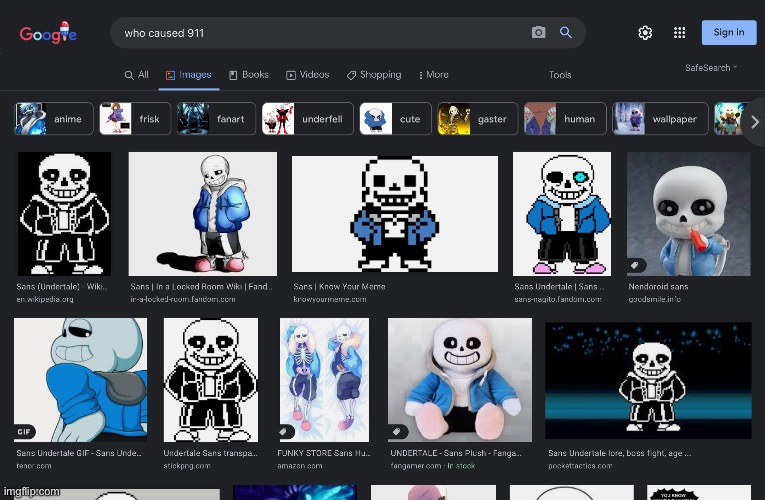The width and height of the screenshot is (765, 500).
Task: Click the pockettactics.com source text
Action: [580, 465]
